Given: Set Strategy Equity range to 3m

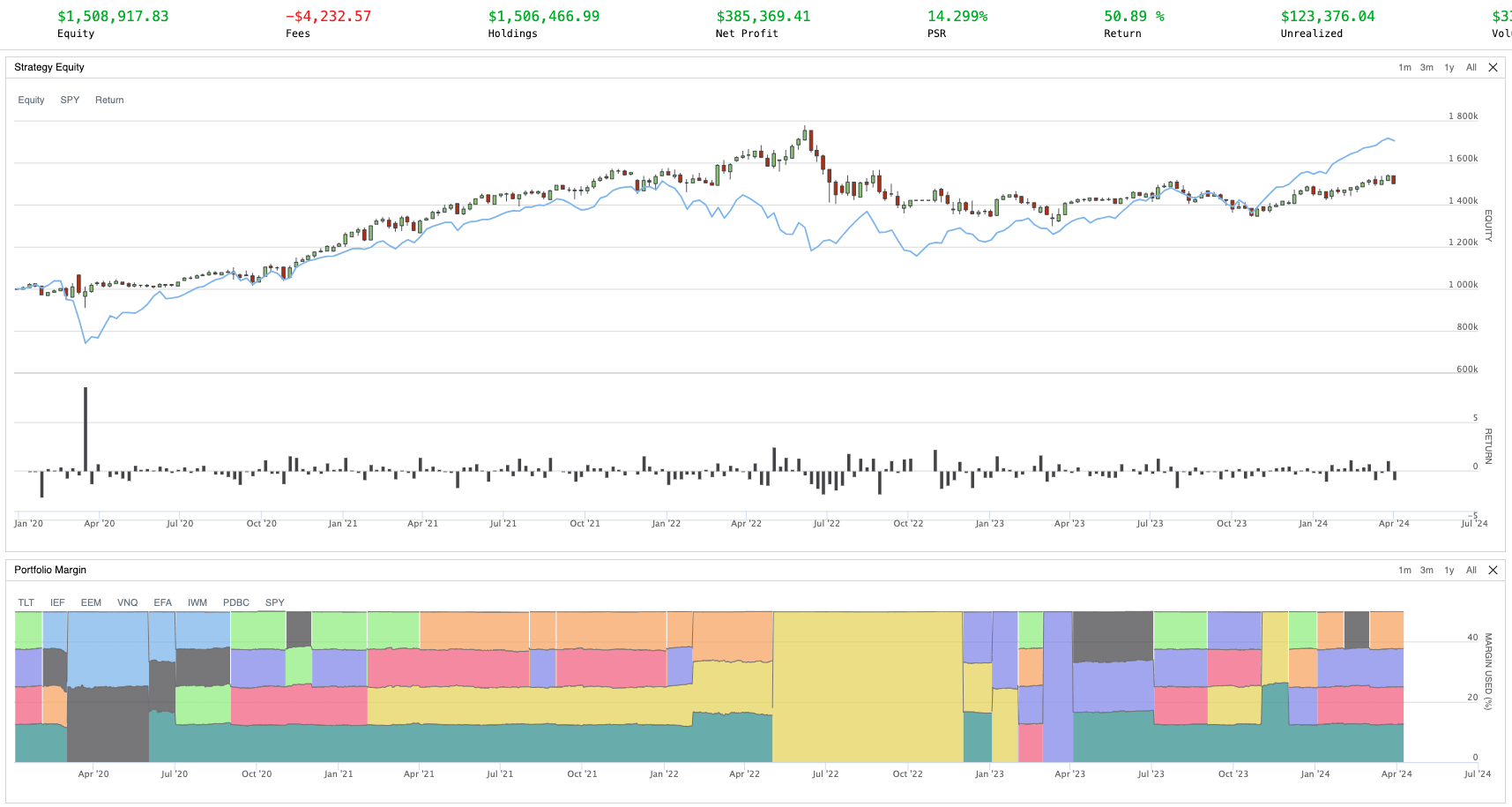Looking at the screenshot, I should point(1426,68).
